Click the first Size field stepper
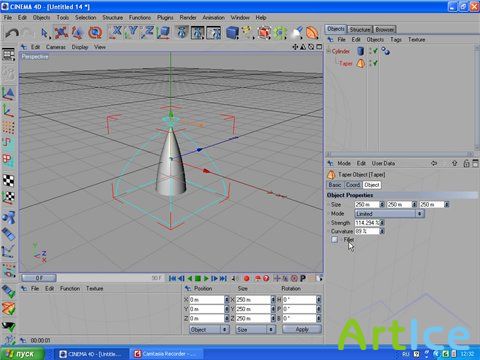Image resolution: width=480 pixels, height=360 pixels. (x=382, y=204)
